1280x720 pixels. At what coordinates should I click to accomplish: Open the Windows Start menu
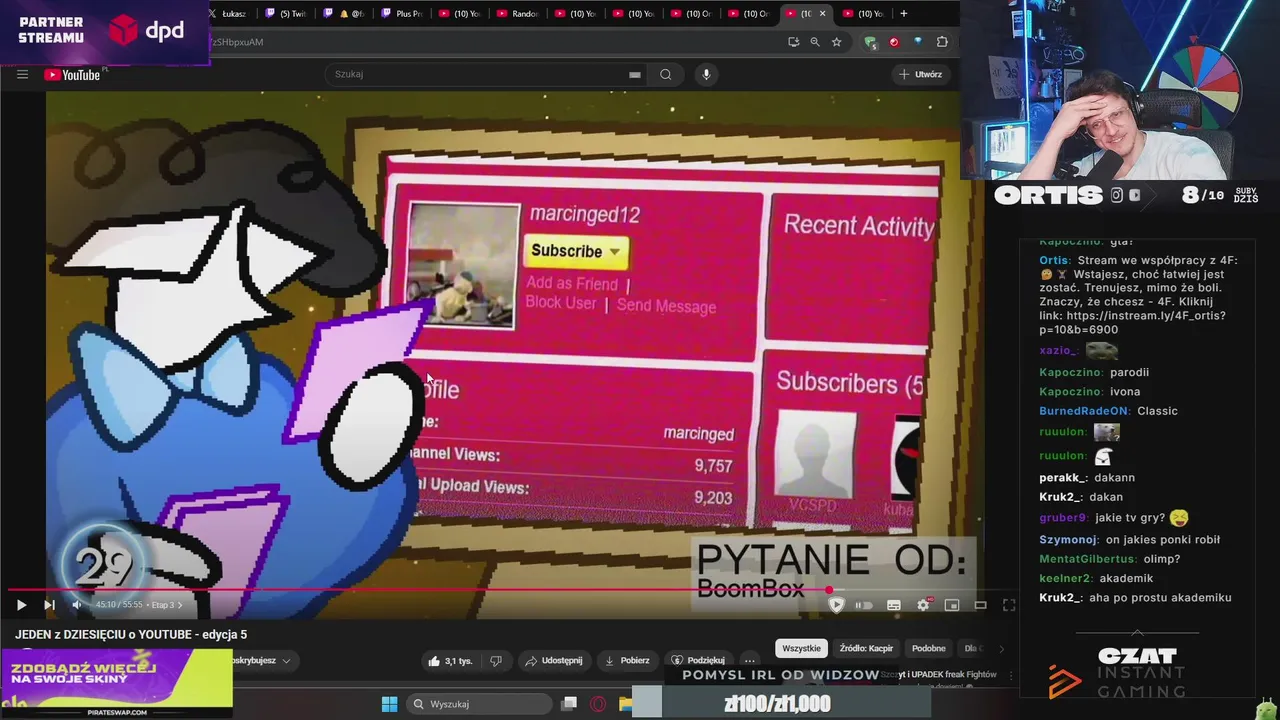(389, 704)
